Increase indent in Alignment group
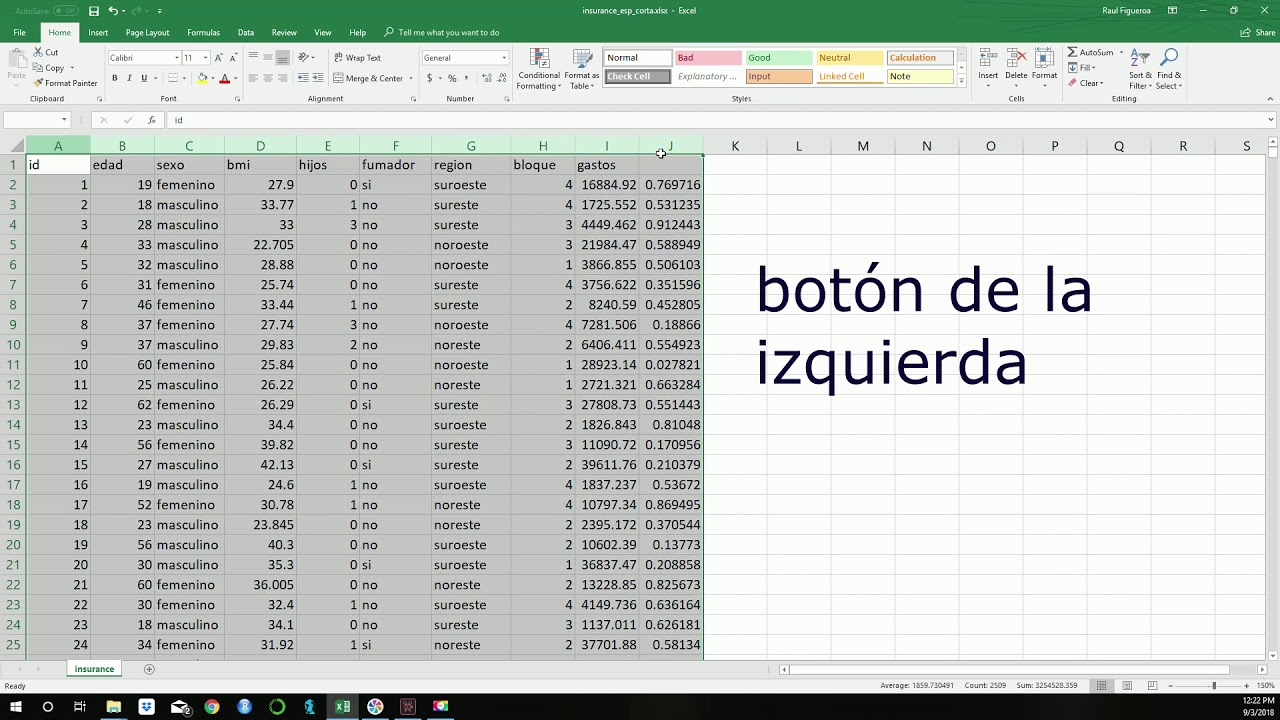 pyautogui.click(x=317, y=78)
